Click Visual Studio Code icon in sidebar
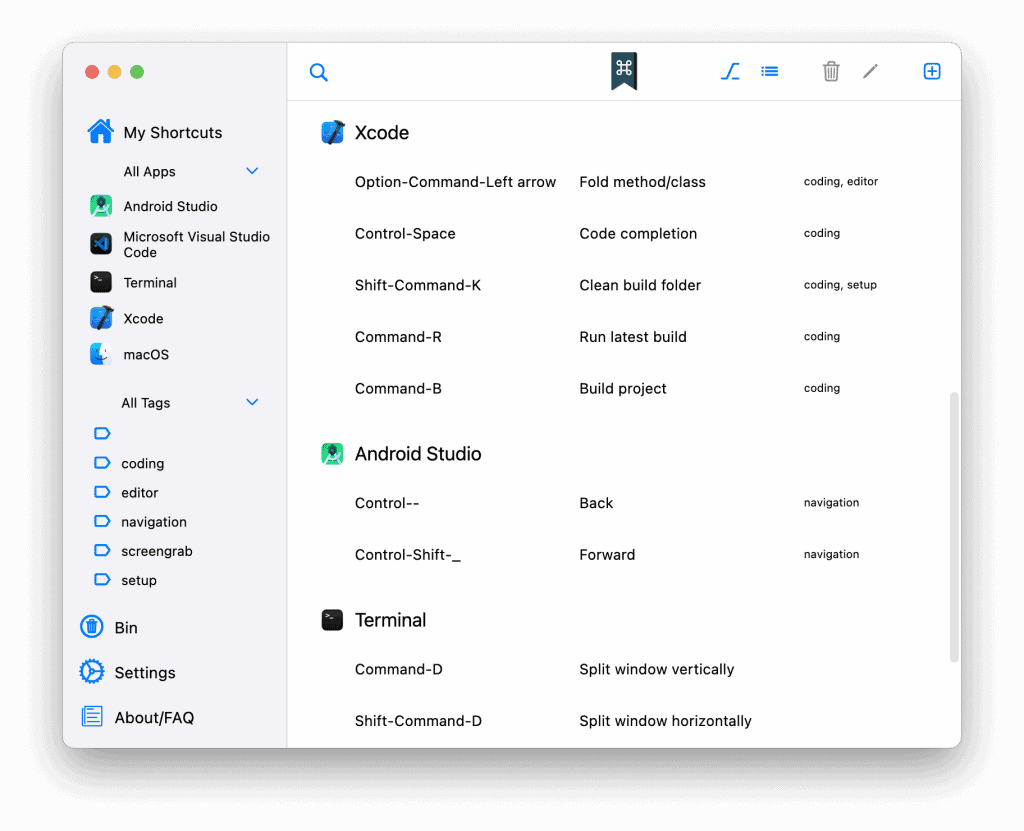 [101, 244]
